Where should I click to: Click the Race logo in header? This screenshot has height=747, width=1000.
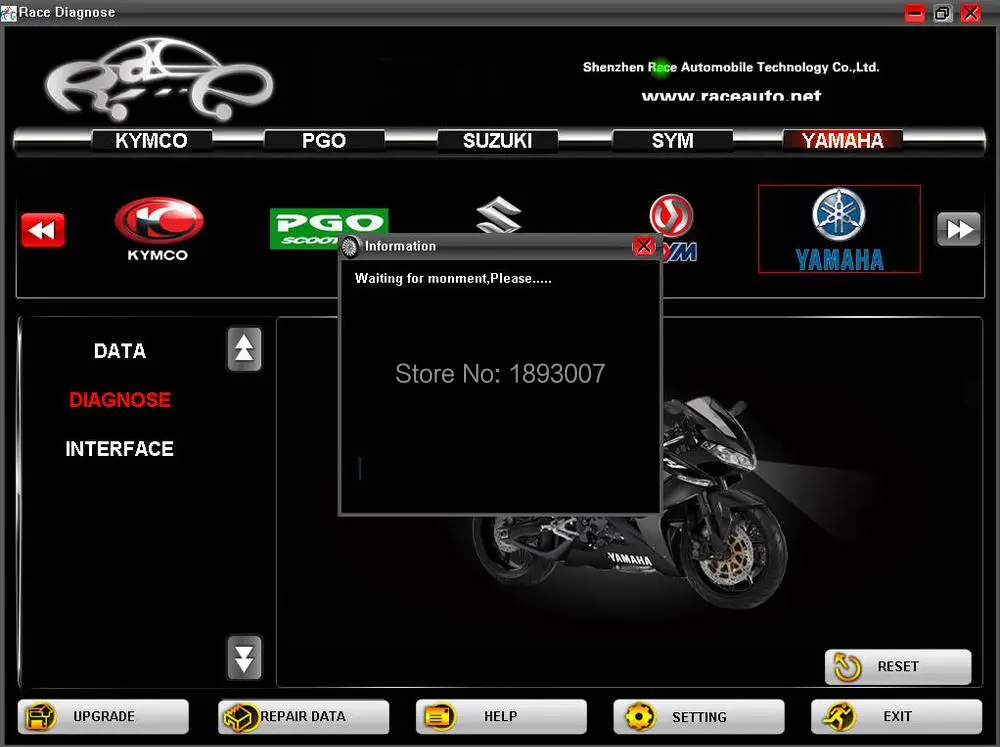(x=159, y=78)
